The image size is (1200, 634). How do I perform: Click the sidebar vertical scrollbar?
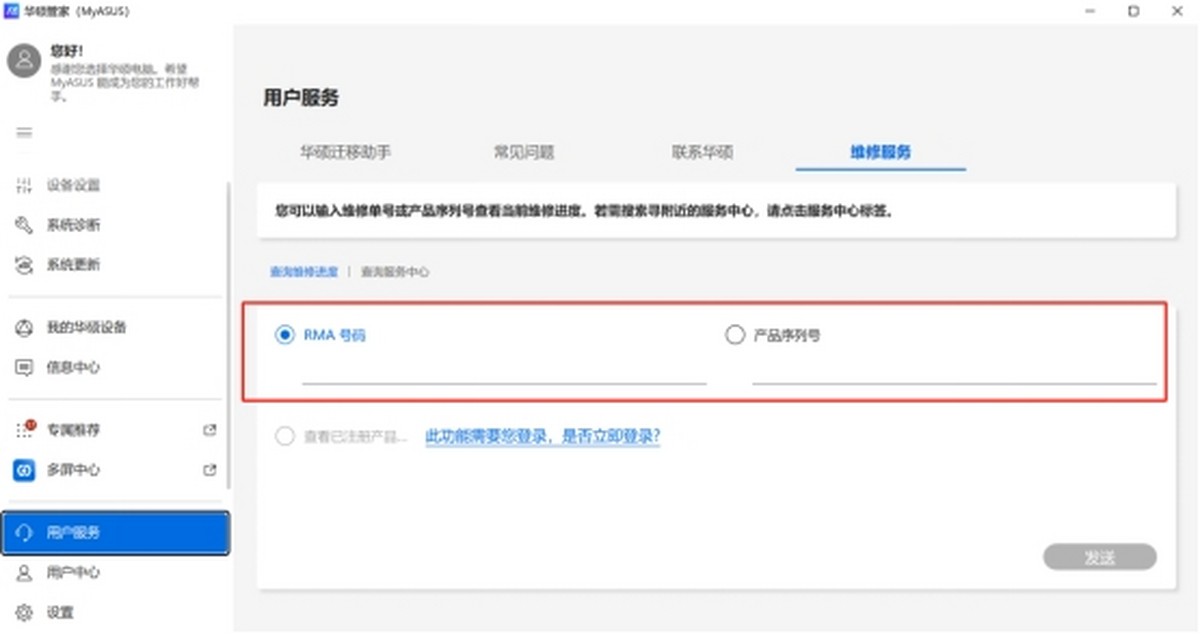pyautogui.click(x=229, y=336)
